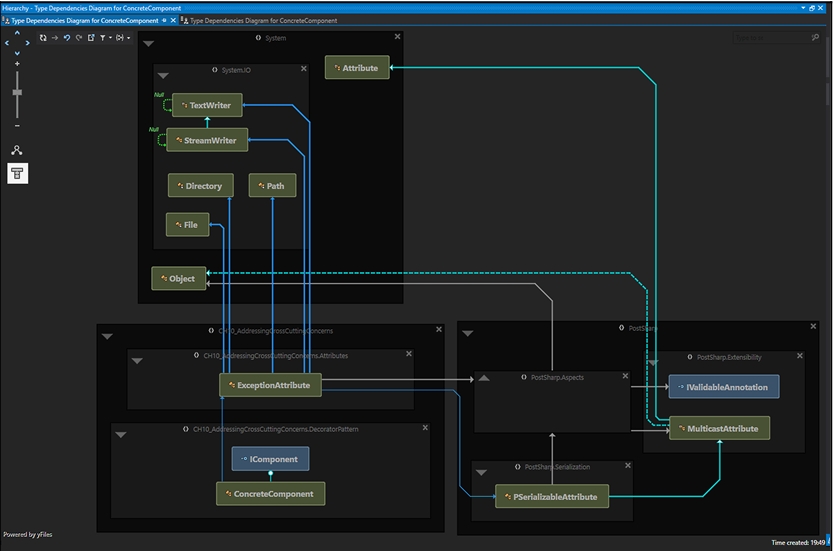835x551 pixels.
Task: Pan the diagram up with arrow
Action: coord(17,32)
